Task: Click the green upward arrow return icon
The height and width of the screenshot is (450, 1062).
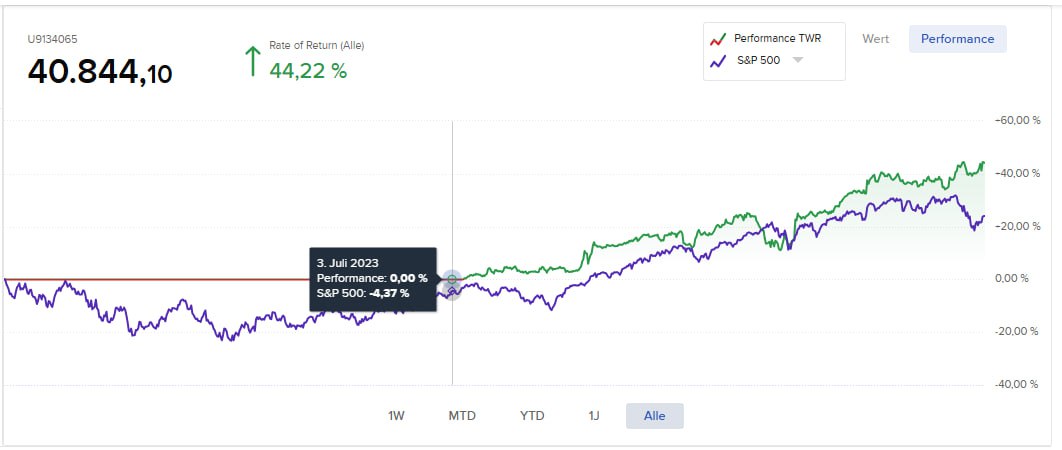Action: click(252, 61)
